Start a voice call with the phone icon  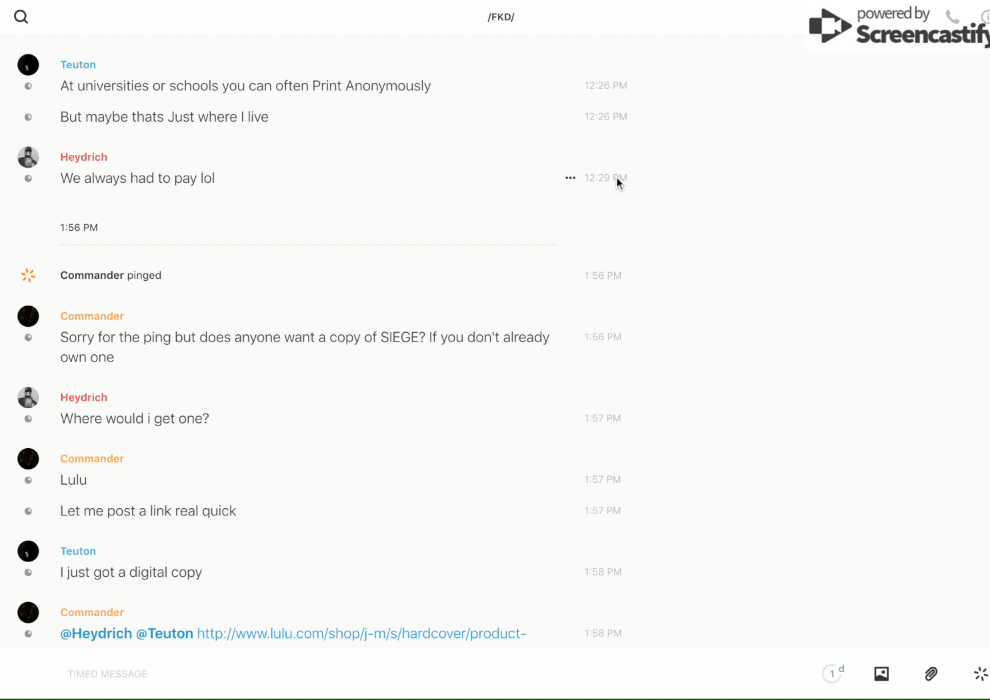(x=952, y=17)
